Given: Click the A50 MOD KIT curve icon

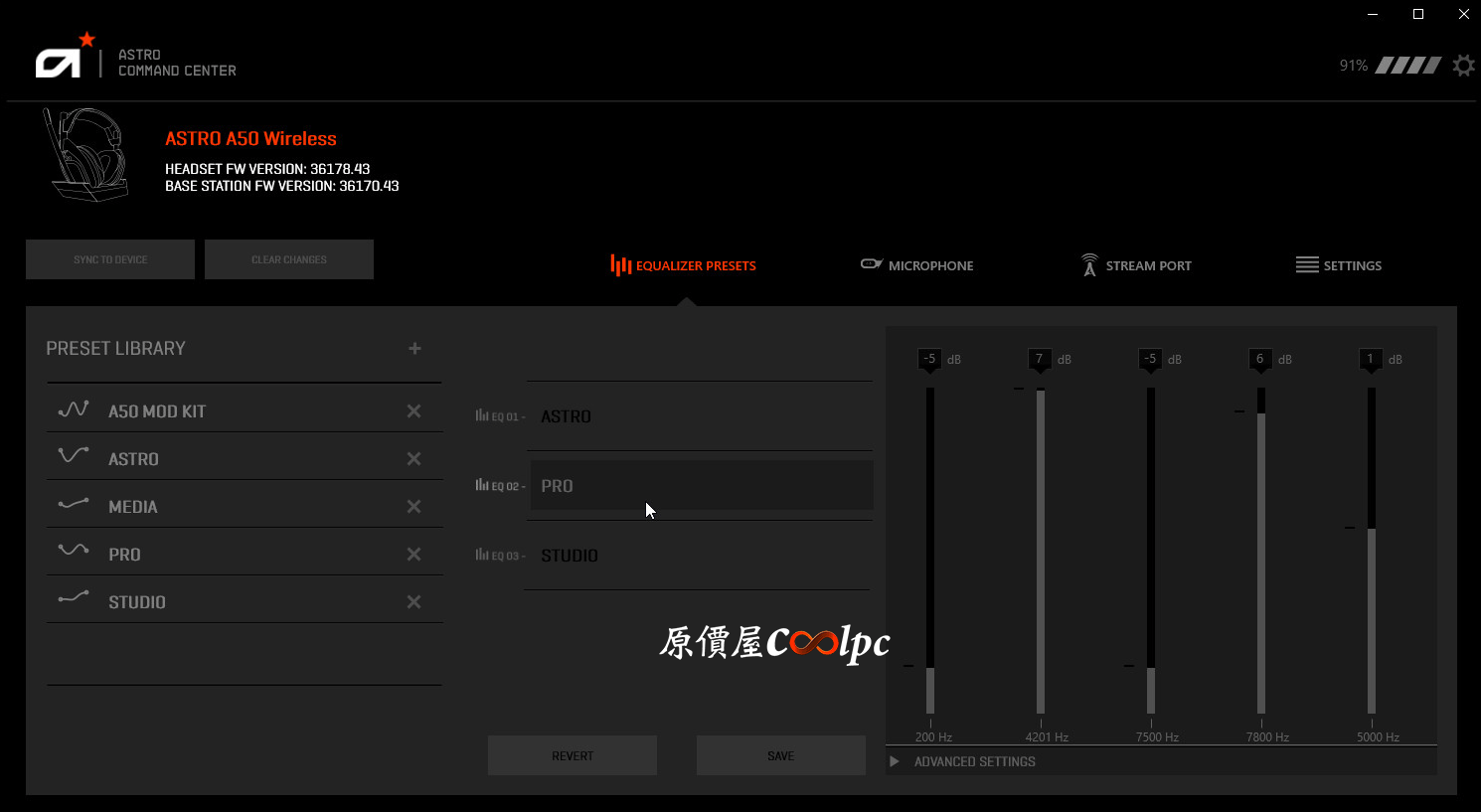Looking at the screenshot, I should point(74,408).
